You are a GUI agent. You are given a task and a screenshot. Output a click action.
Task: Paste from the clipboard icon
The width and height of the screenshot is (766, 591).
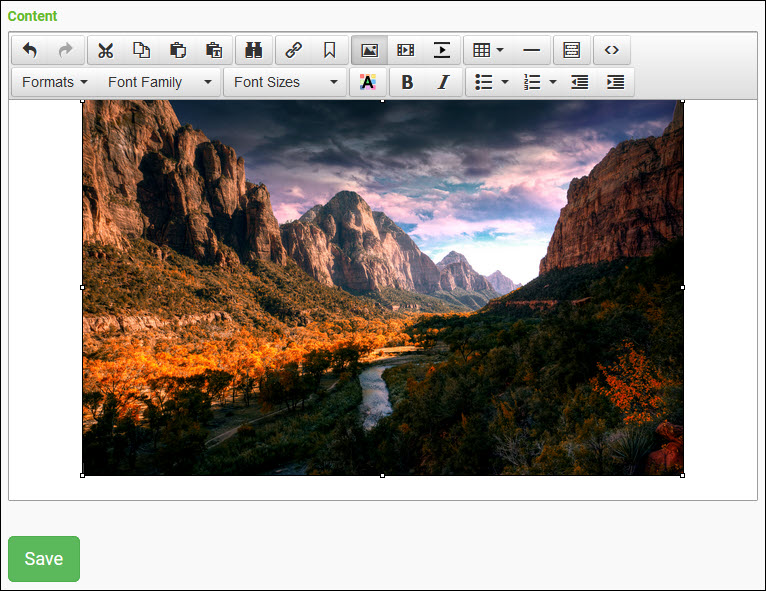pos(178,50)
